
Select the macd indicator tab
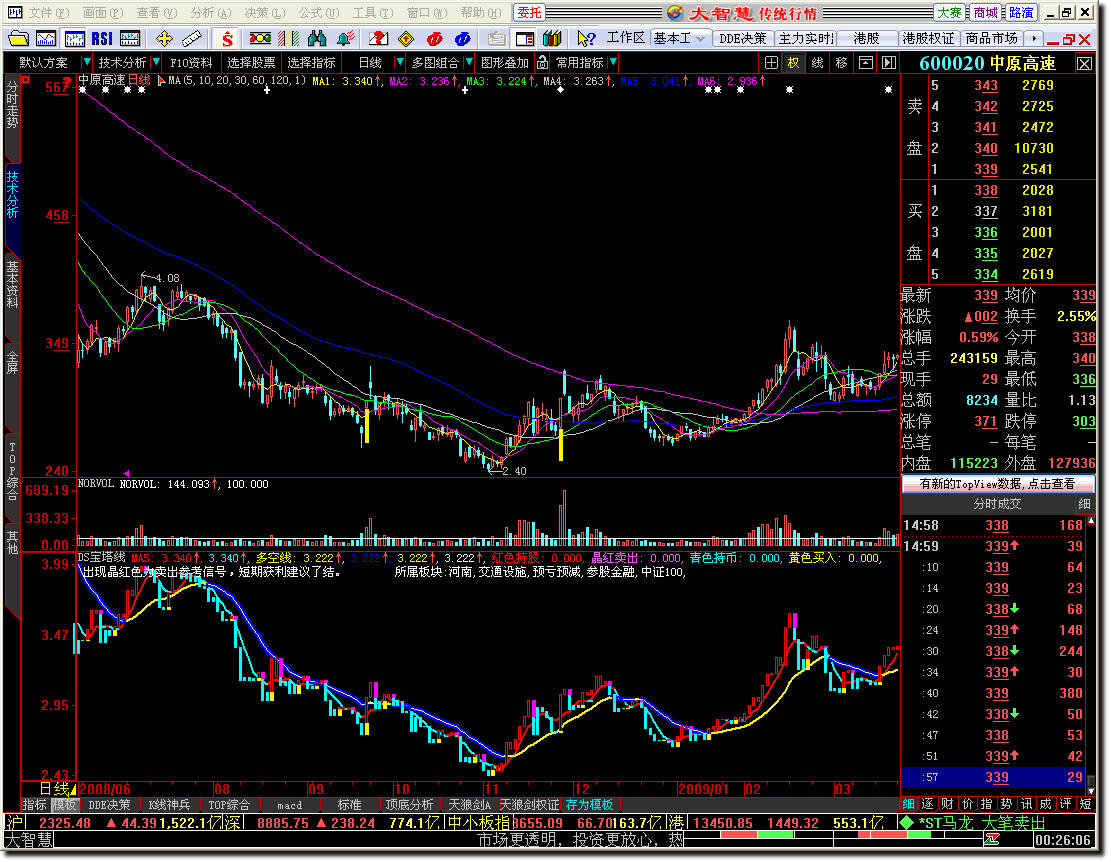pos(289,805)
